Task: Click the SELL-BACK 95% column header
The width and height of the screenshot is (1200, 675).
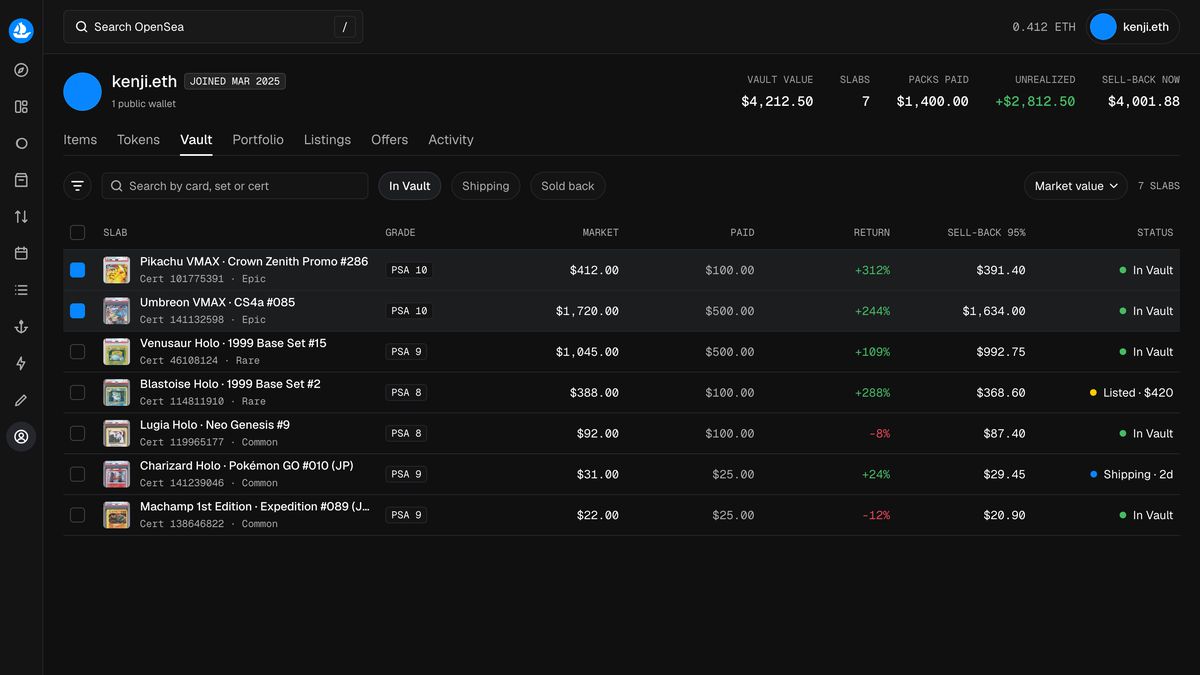Action: click(986, 233)
